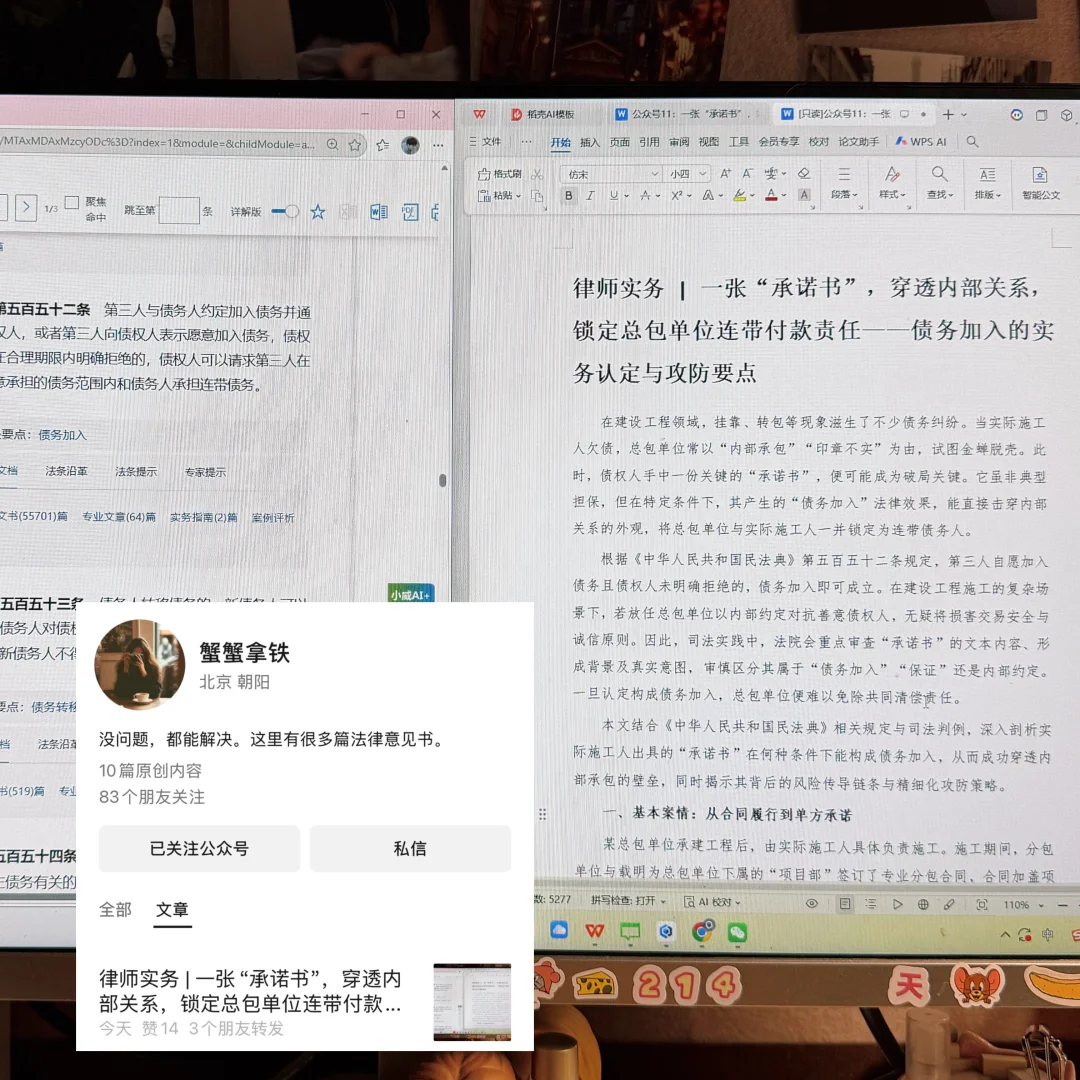The height and width of the screenshot is (1080, 1080).
Task: Click the reading mode play icon in status bar
Action: (897, 904)
